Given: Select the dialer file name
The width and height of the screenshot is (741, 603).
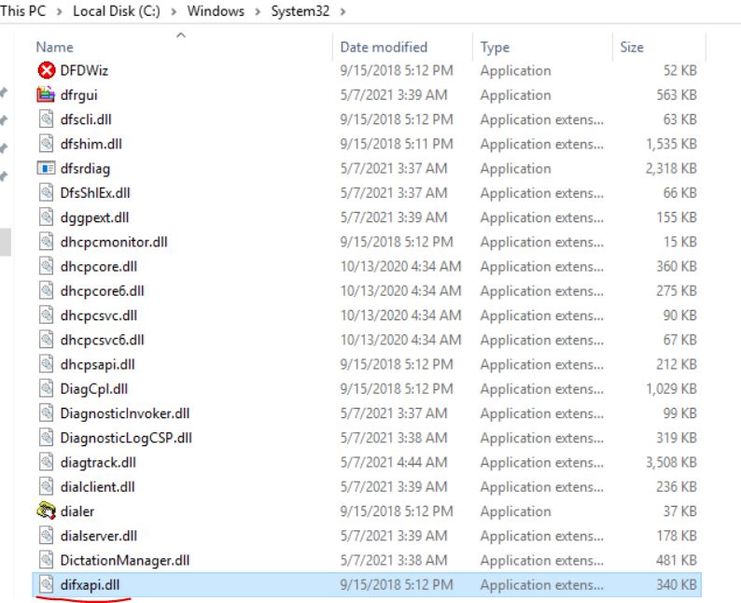Looking at the screenshot, I should click(77, 511).
